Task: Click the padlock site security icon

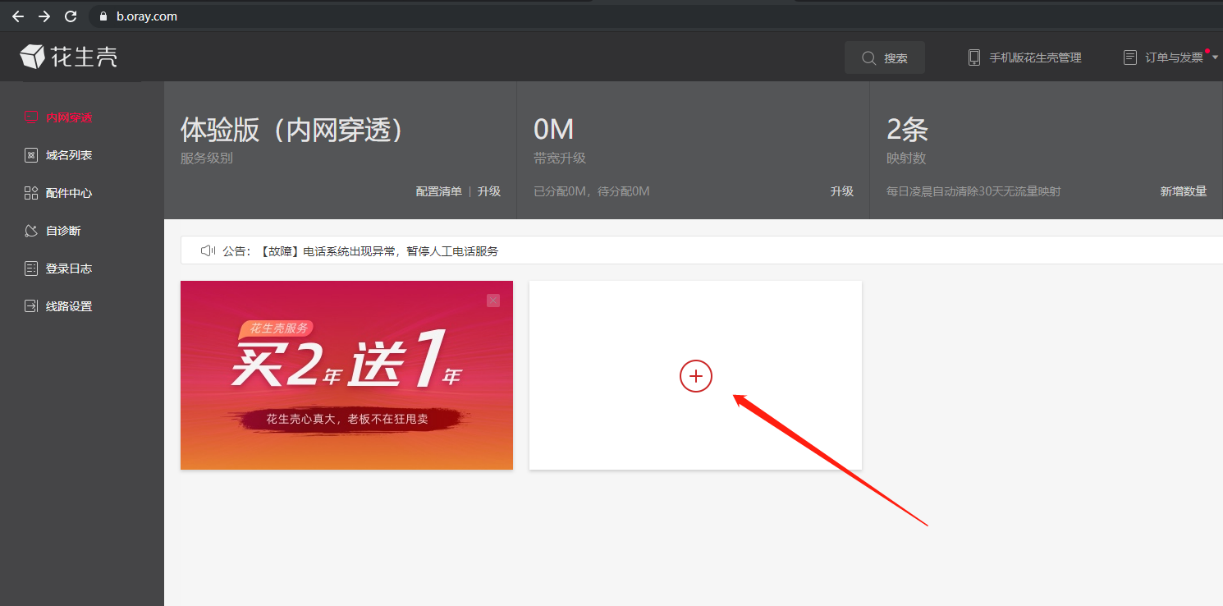Action: (x=103, y=16)
